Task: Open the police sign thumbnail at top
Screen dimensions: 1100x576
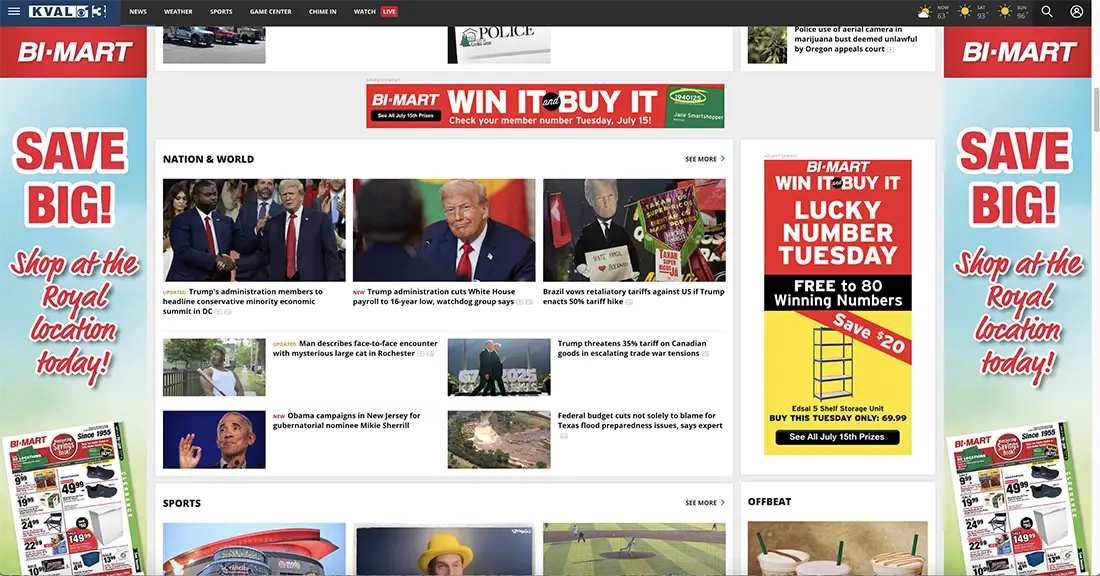Action: point(499,45)
